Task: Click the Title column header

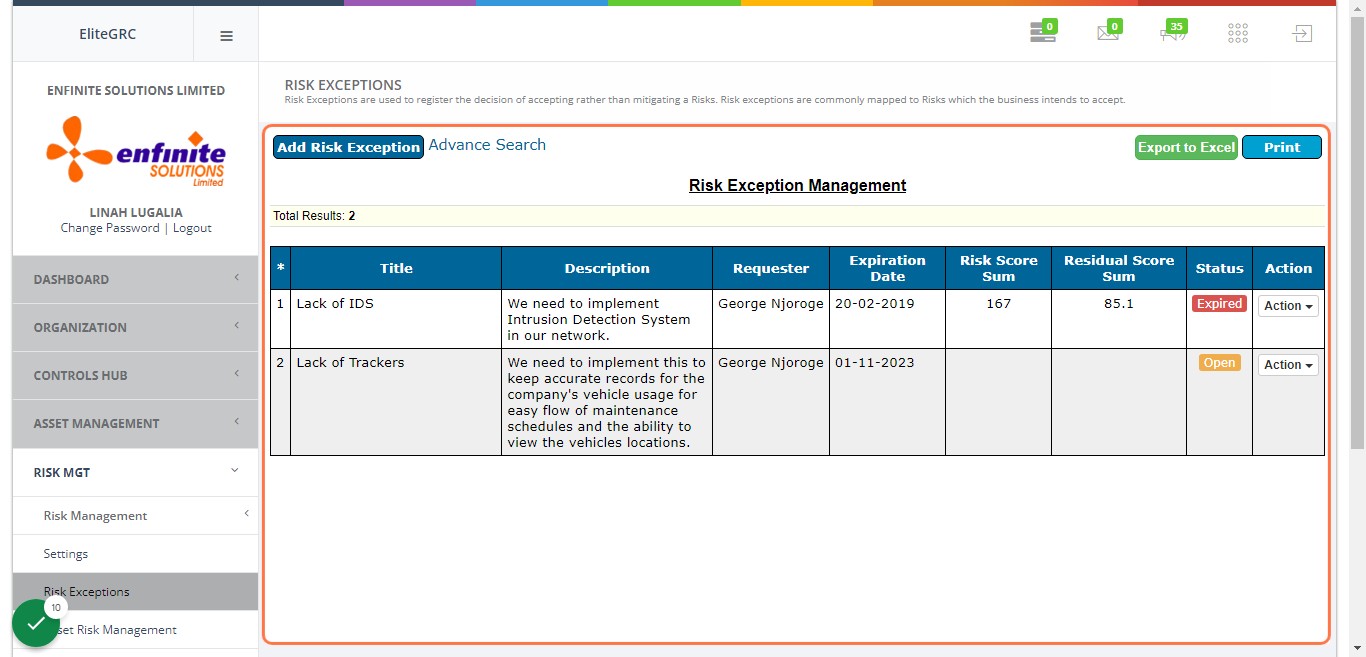Action: coord(396,268)
